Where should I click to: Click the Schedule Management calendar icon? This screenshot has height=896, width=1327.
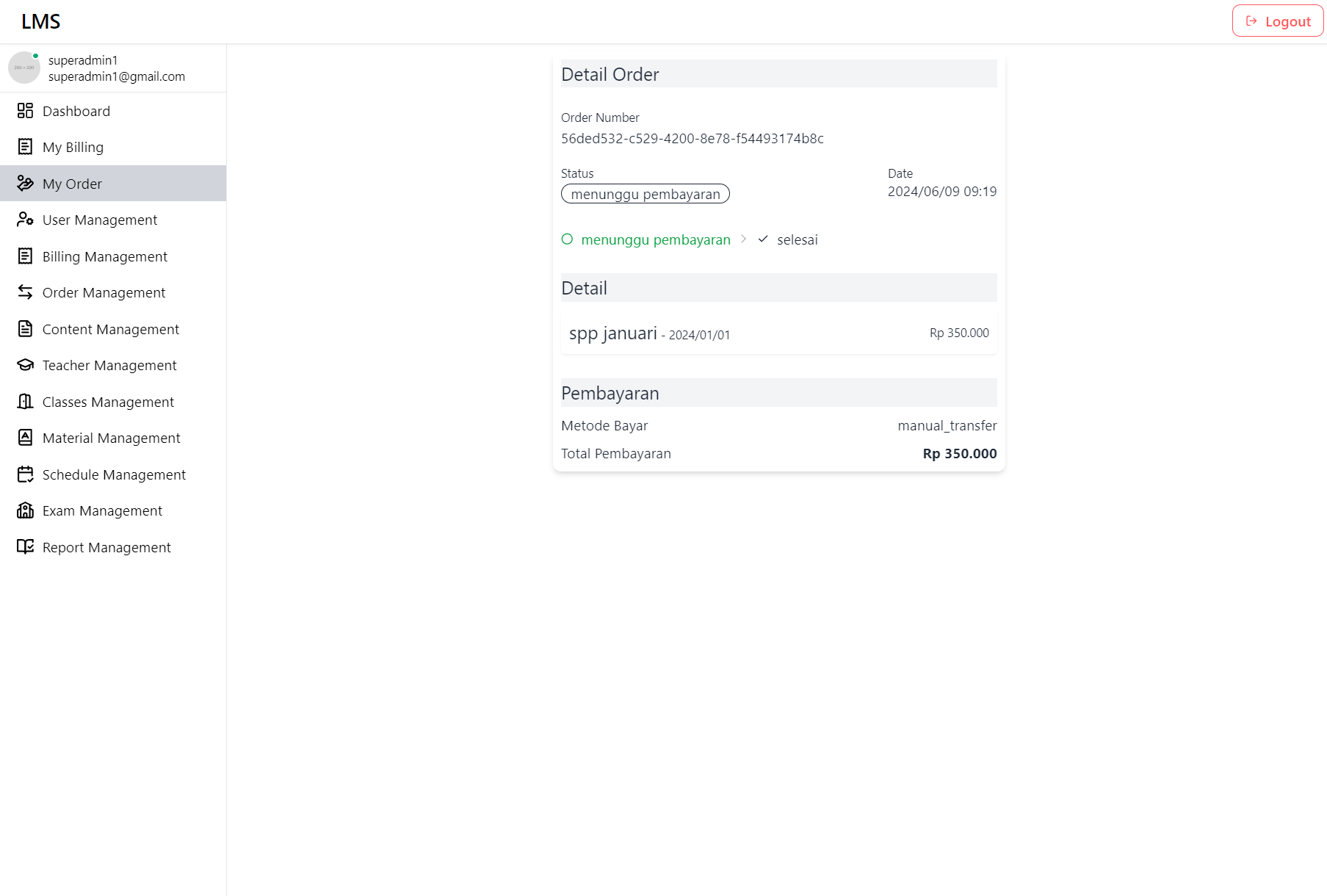pyautogui.click(x=25, y=474)
